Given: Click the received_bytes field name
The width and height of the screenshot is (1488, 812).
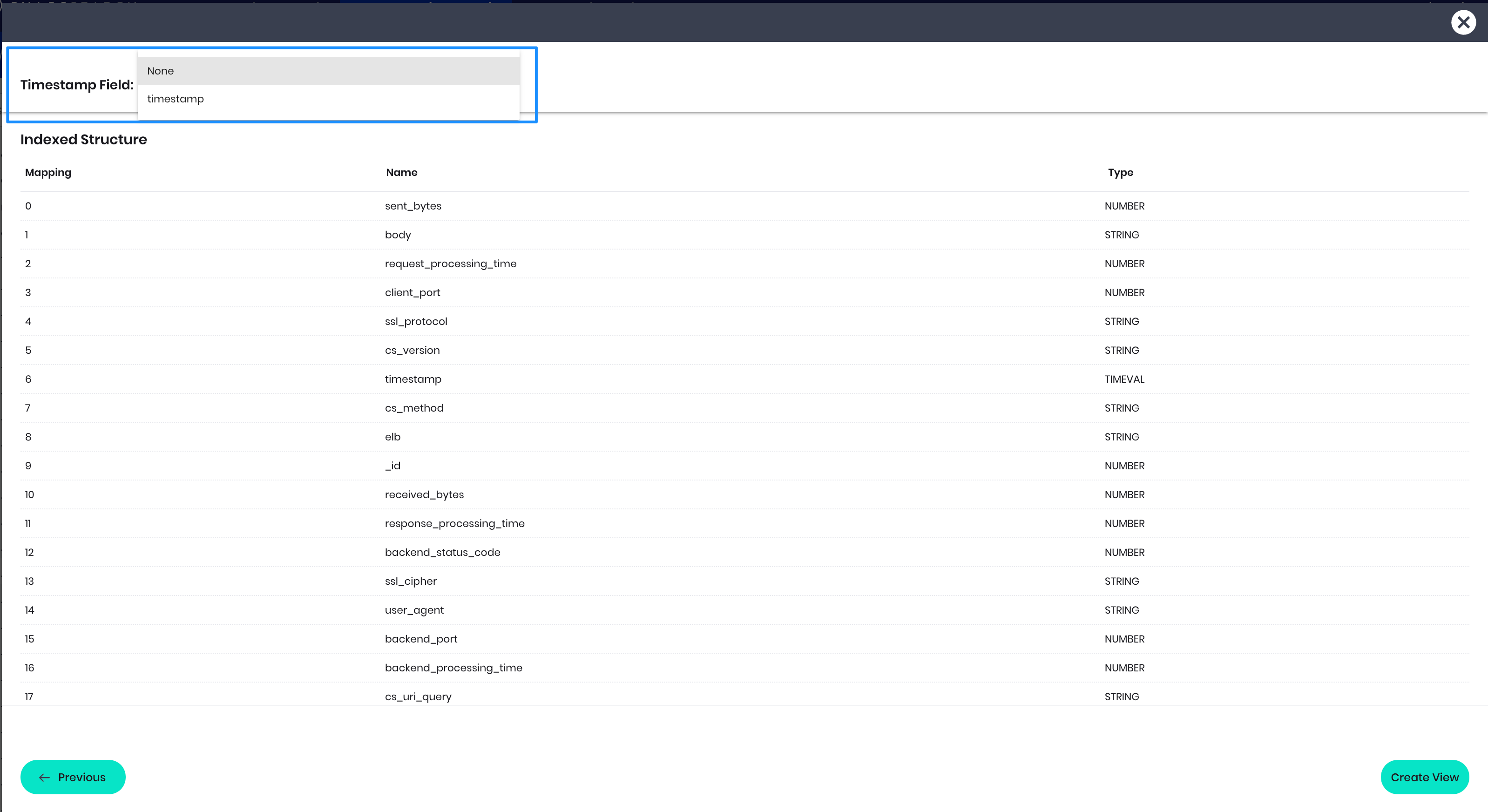Looking at the screenshot, I should pos(425,495).
